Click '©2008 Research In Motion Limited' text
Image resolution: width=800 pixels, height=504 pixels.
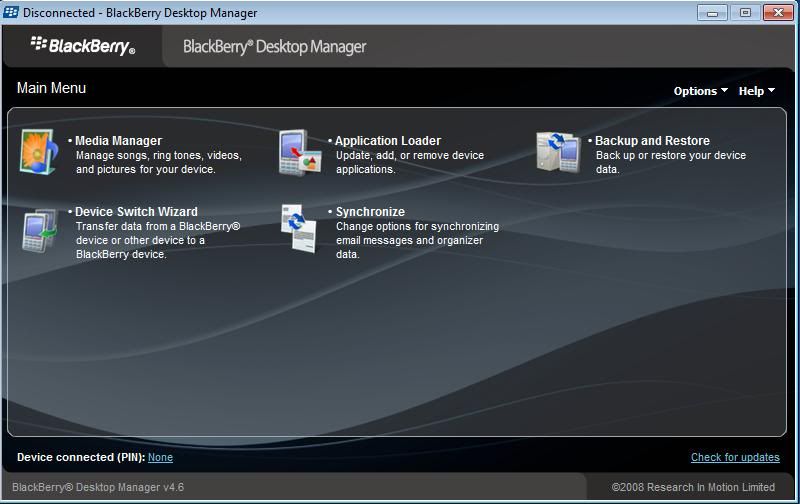[x=693, y=487]
